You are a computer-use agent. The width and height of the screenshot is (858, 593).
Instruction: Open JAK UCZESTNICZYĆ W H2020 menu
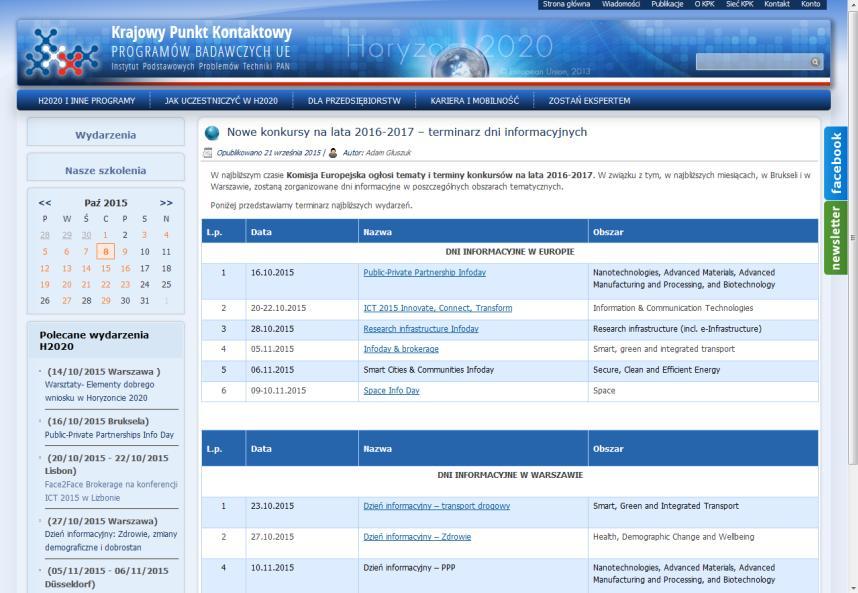click(x=221, y=101)
